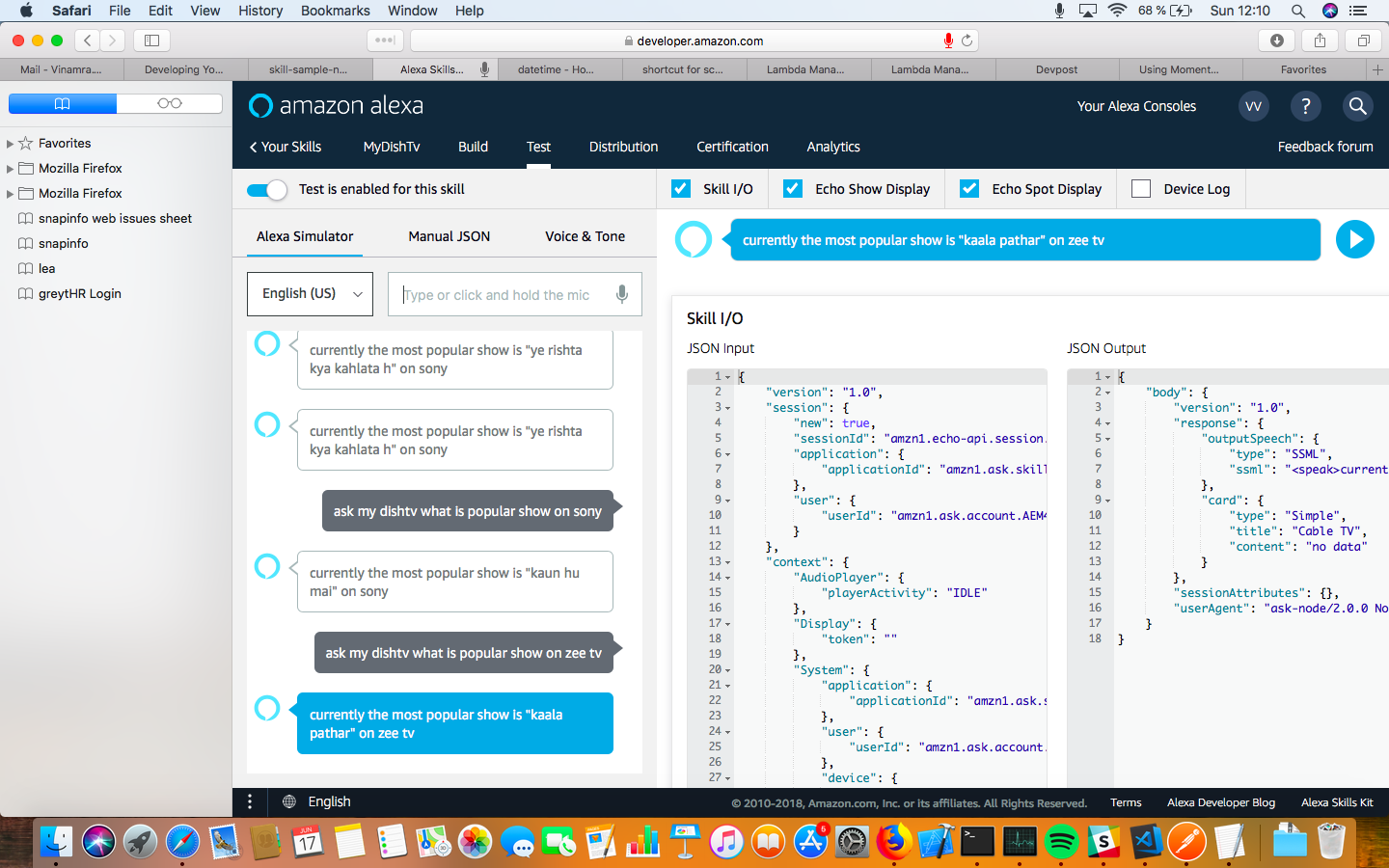The height and width of the screenshot is (868, 1389).
Task: Uncheck Echo Spot Display checkbox
Action: coord(969,189)
